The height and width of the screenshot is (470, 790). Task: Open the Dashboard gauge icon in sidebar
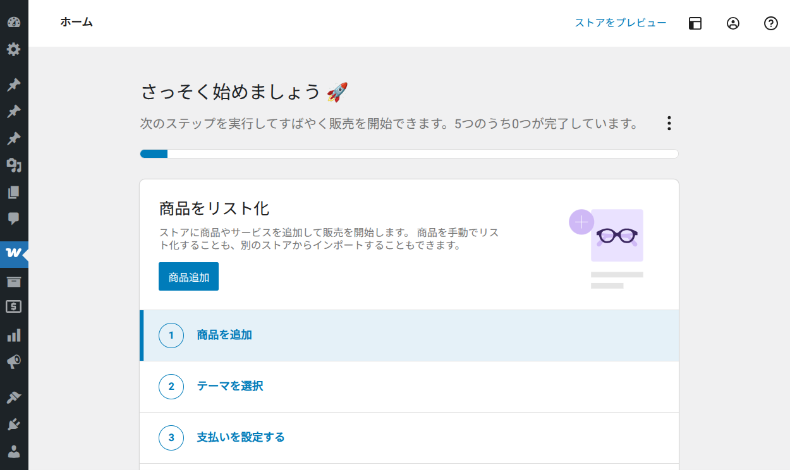(x=14, y=22)
